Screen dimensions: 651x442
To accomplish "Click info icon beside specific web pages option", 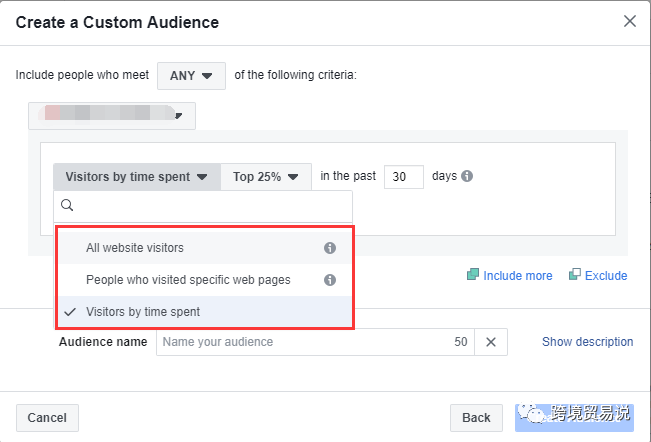I will (330, 280).
